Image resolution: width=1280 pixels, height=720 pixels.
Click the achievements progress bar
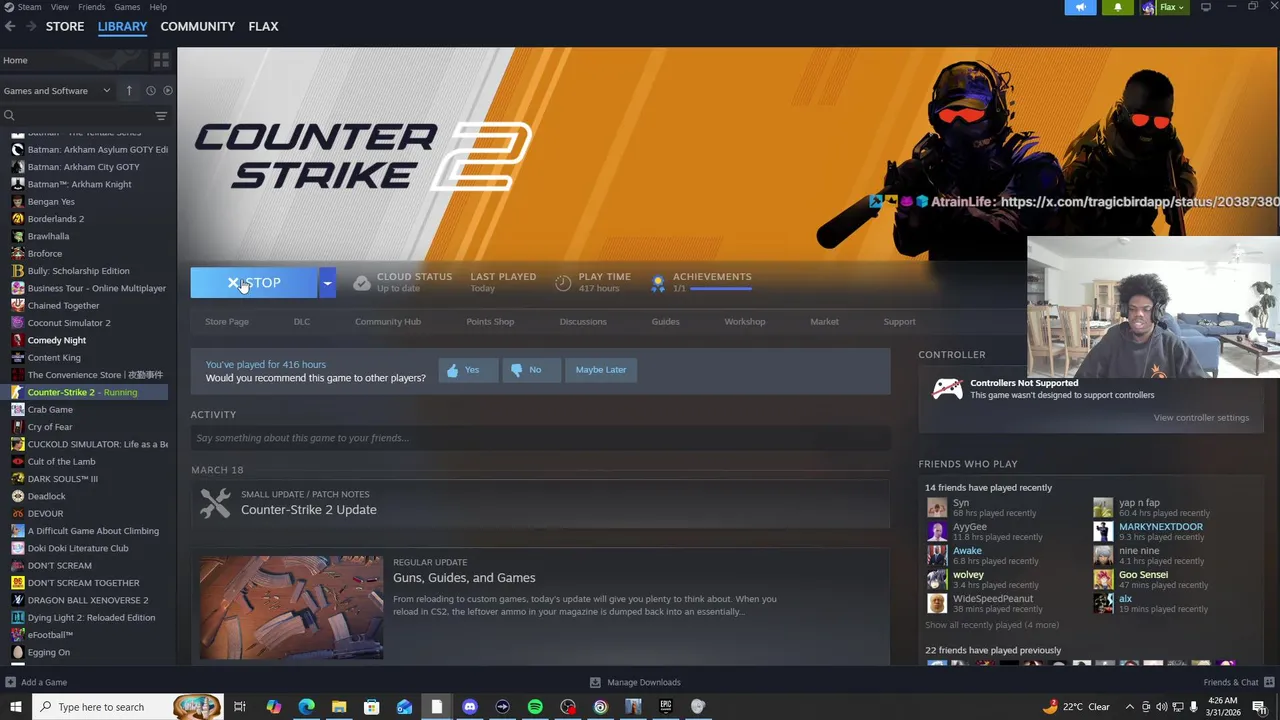[x=720, y=289]
